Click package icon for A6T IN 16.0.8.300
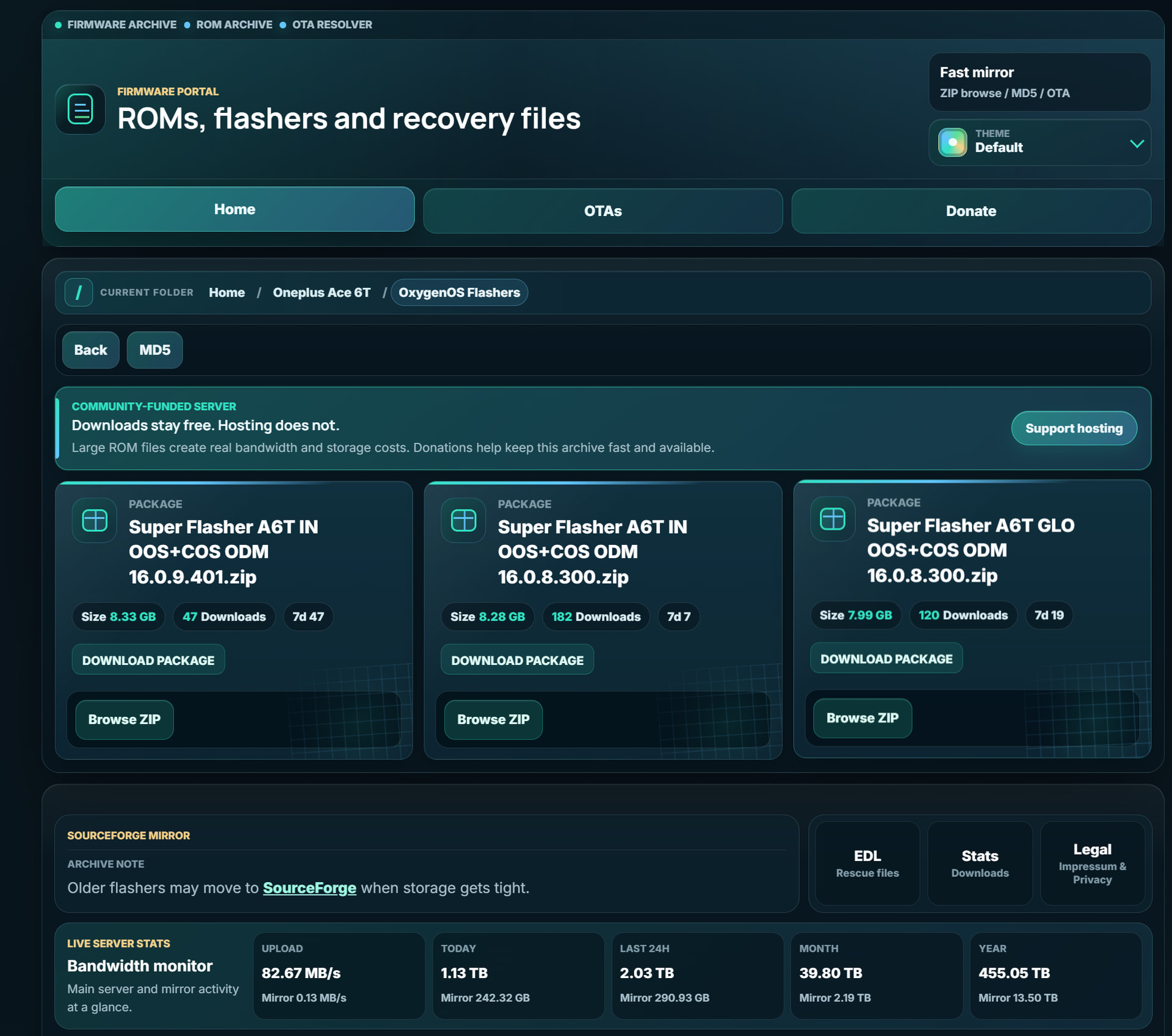 pyautogui.click(x=463, y=520)
